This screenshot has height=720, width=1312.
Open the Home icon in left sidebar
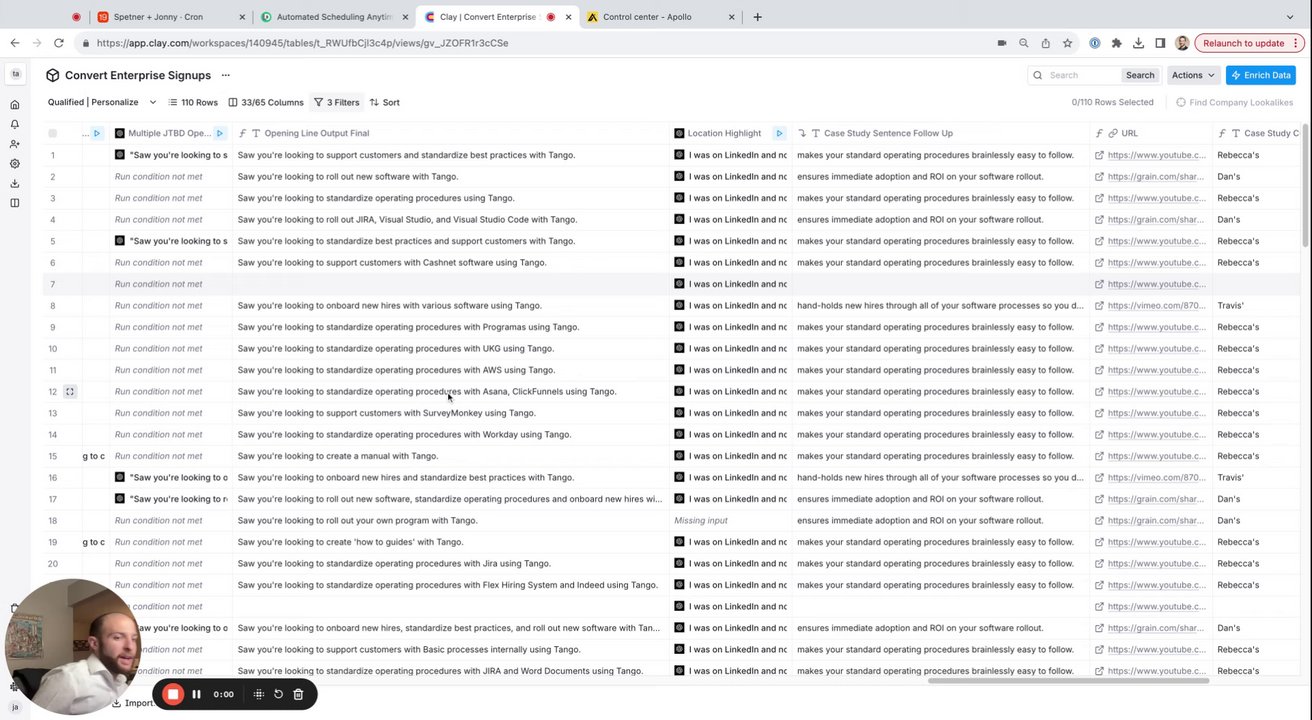click(x=15, y=105)
